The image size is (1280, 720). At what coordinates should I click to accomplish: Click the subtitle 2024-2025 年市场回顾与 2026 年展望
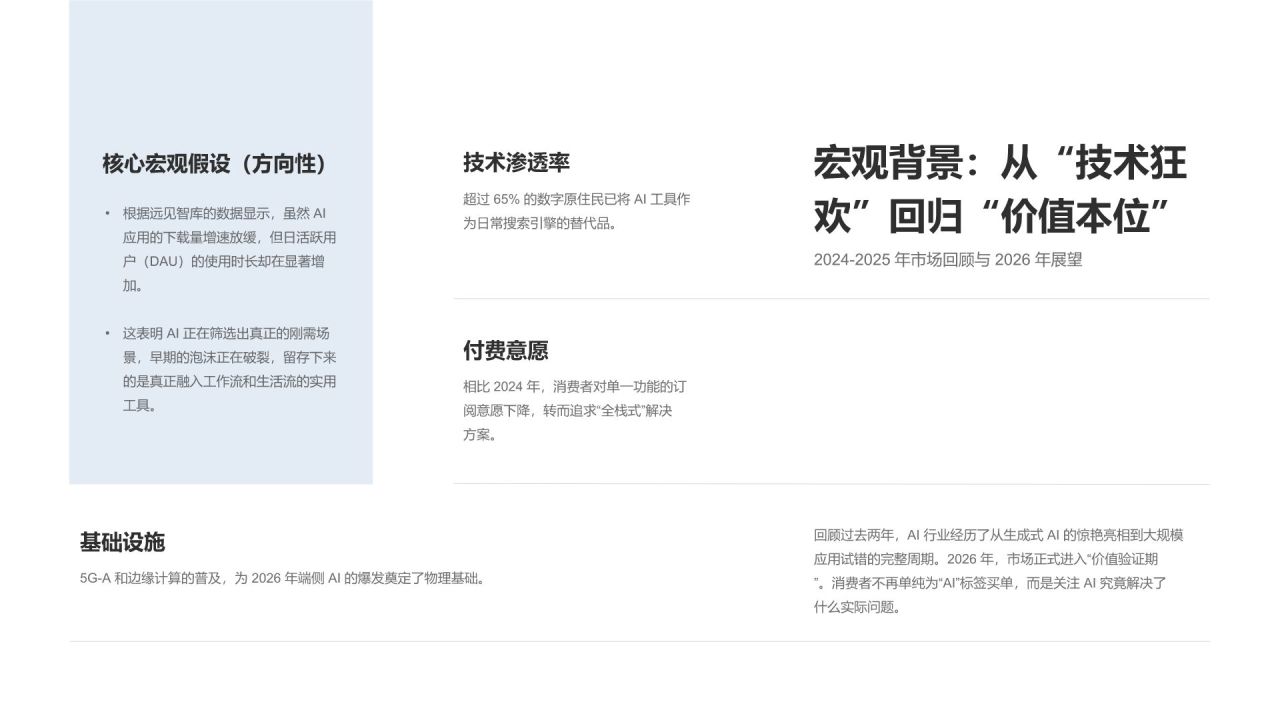click(x=948, y=260)
